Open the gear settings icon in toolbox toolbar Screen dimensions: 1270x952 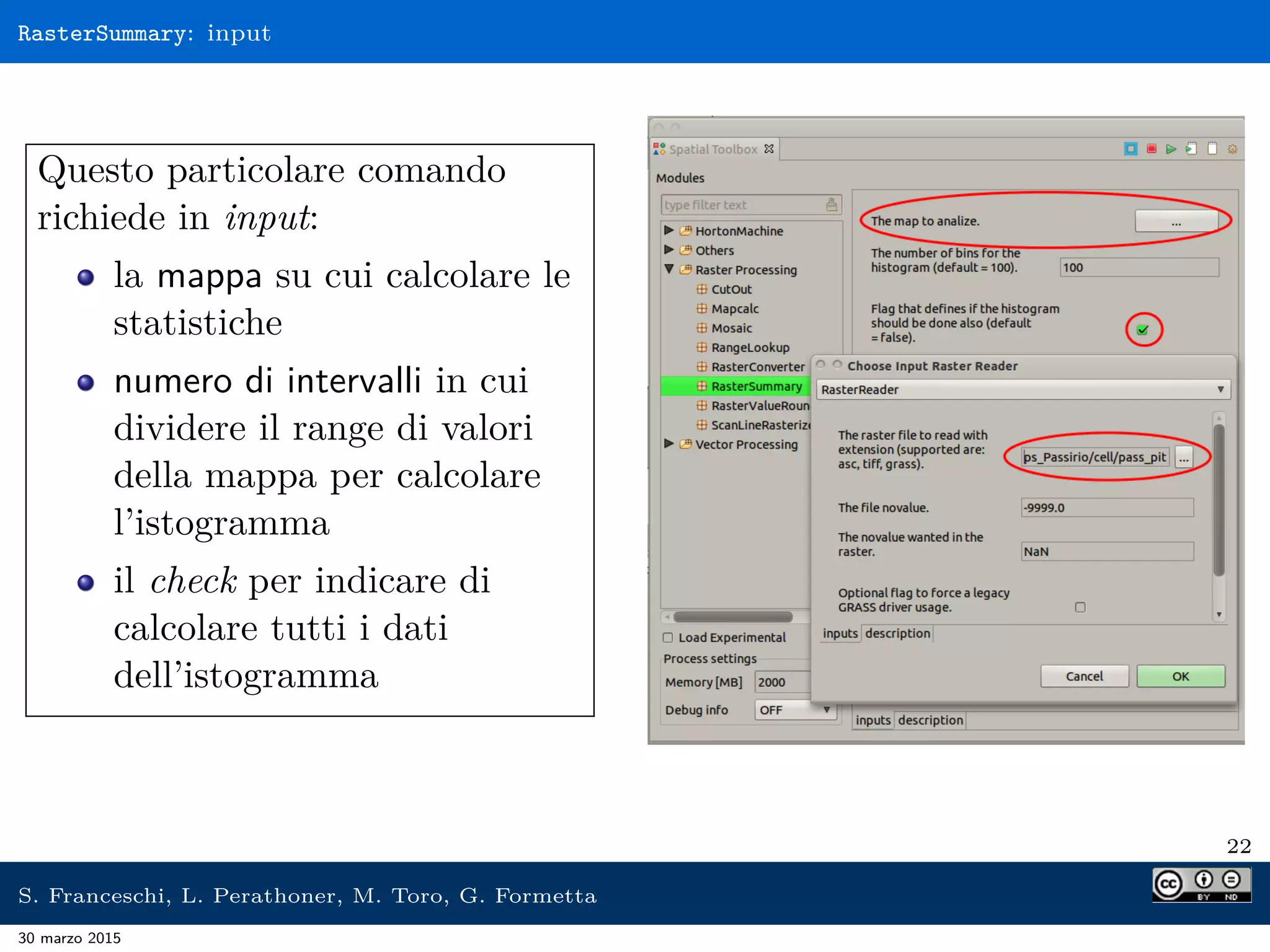coord(1233,149)
